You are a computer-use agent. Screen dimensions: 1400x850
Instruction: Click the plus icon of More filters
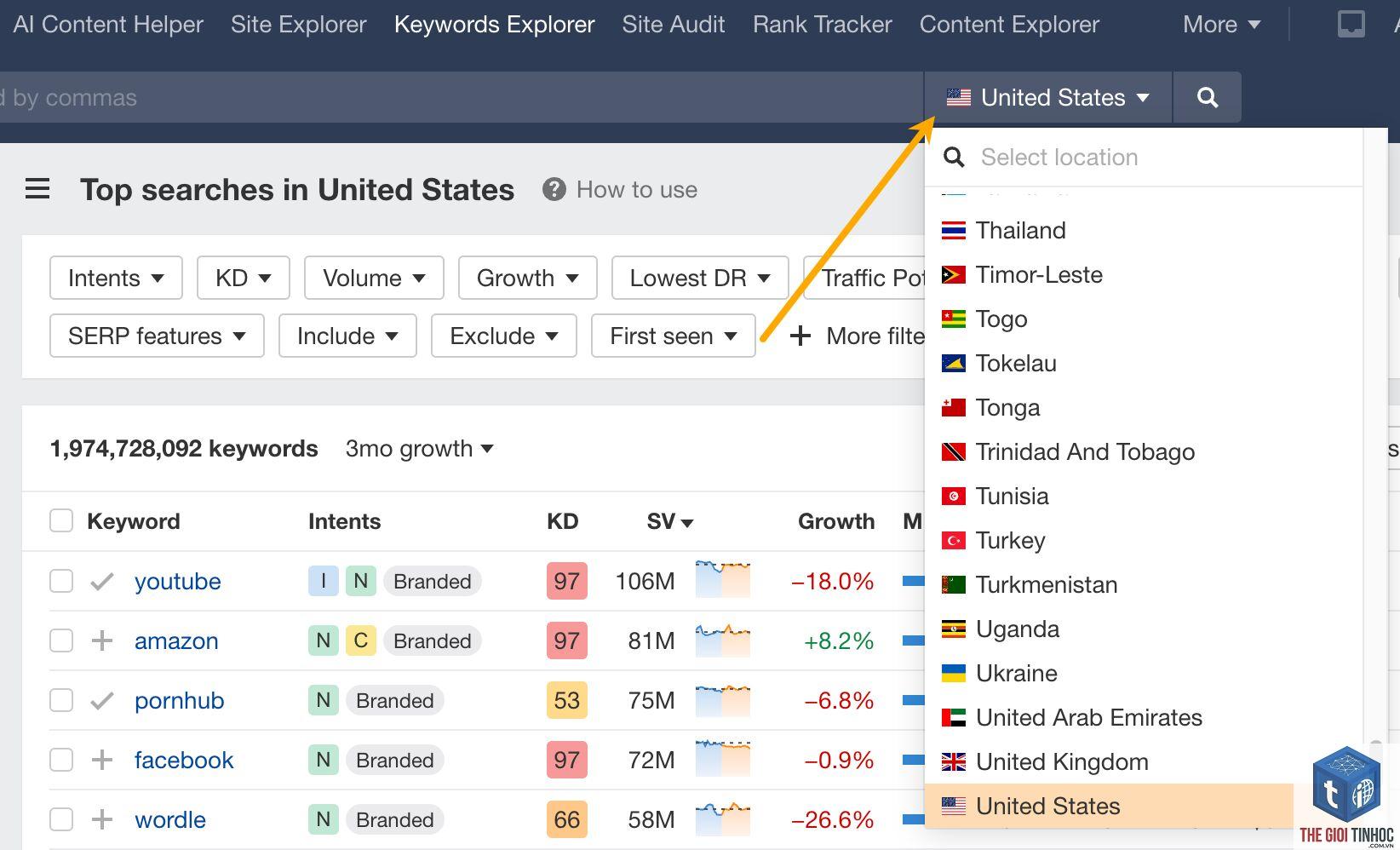[x=800, y=336]
